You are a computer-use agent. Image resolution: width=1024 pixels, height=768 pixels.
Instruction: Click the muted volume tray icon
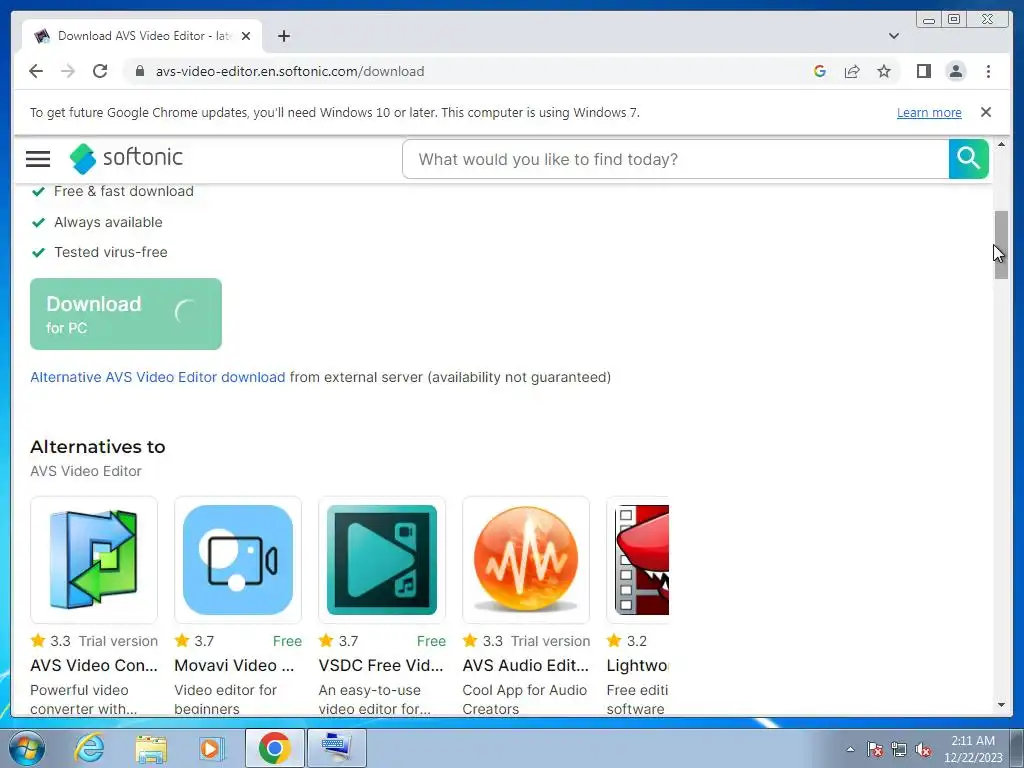(923, 749)
